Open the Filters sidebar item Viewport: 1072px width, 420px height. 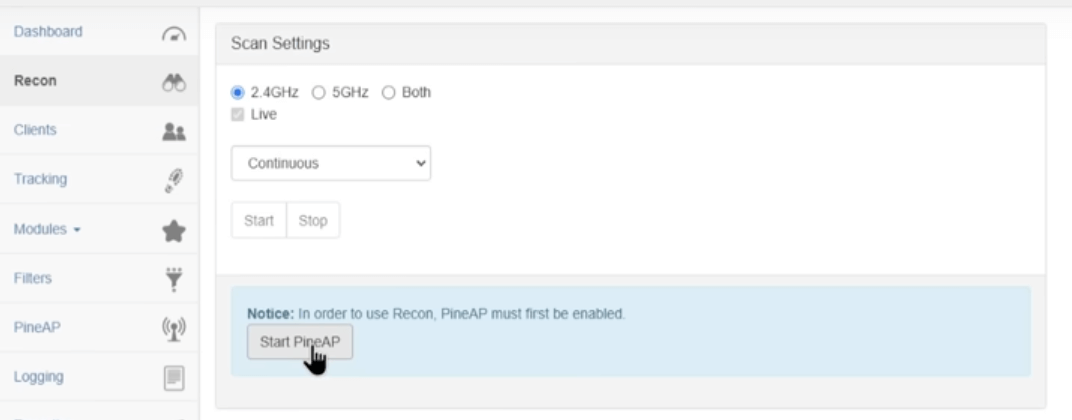click(33, 278)
